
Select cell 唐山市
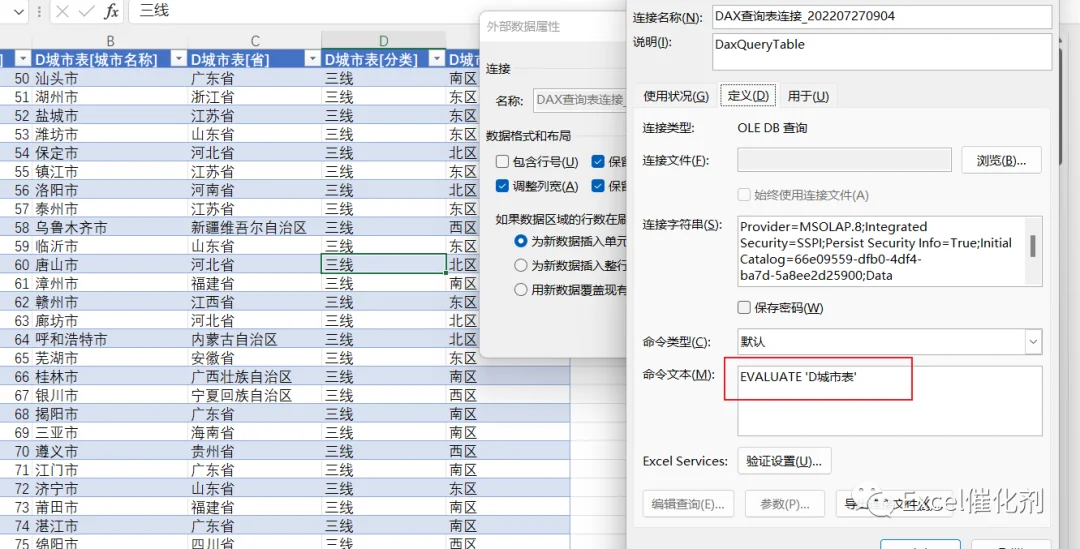[110, 265]
